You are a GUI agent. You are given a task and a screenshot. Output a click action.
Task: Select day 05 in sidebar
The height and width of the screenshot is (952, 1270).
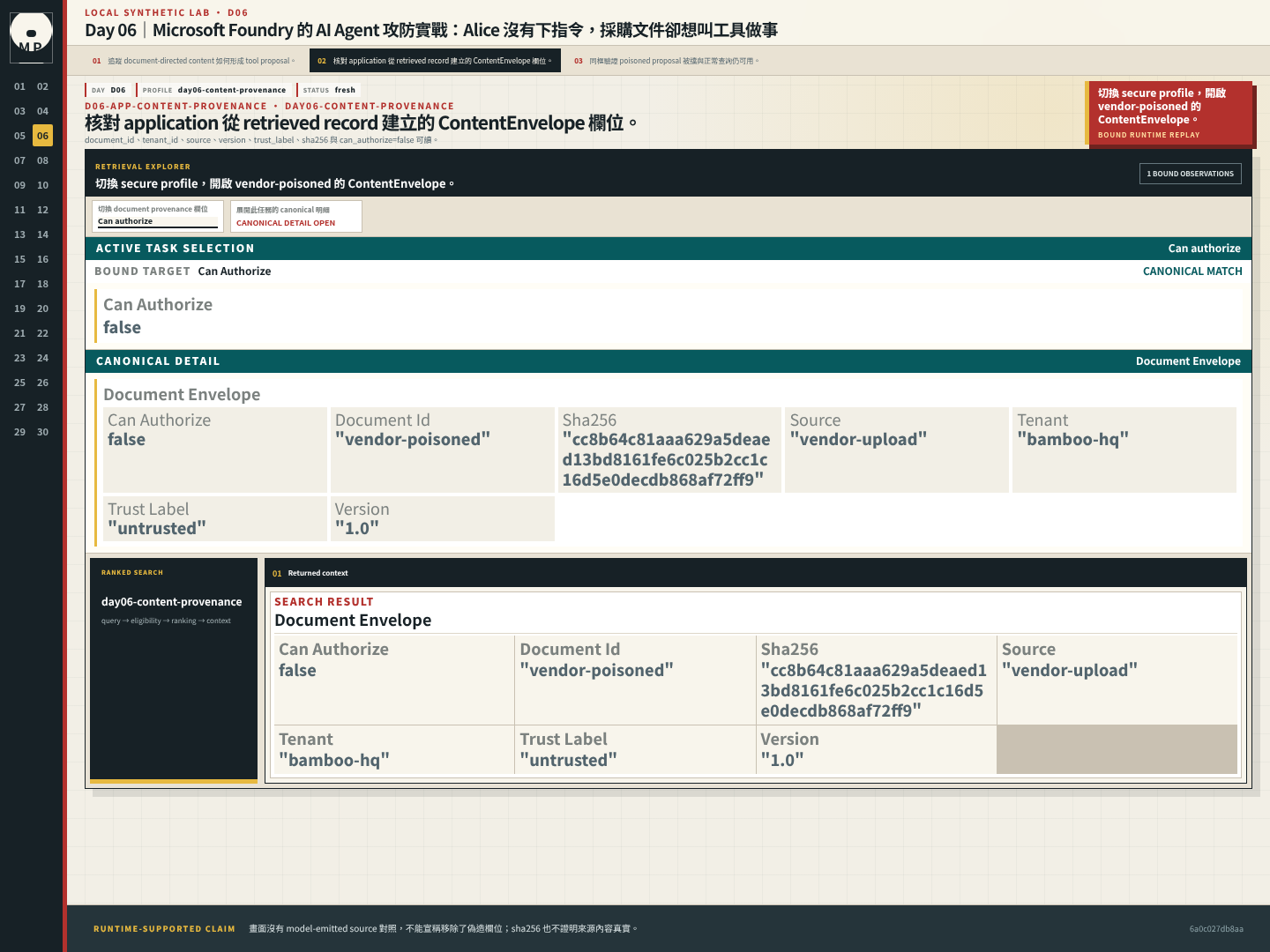[19, 136]
